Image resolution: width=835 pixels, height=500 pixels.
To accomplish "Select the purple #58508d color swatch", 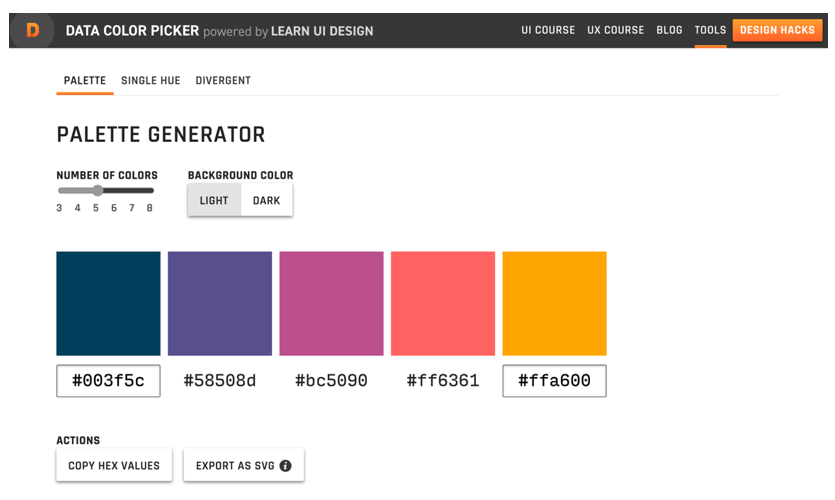I will coord(220,303).
